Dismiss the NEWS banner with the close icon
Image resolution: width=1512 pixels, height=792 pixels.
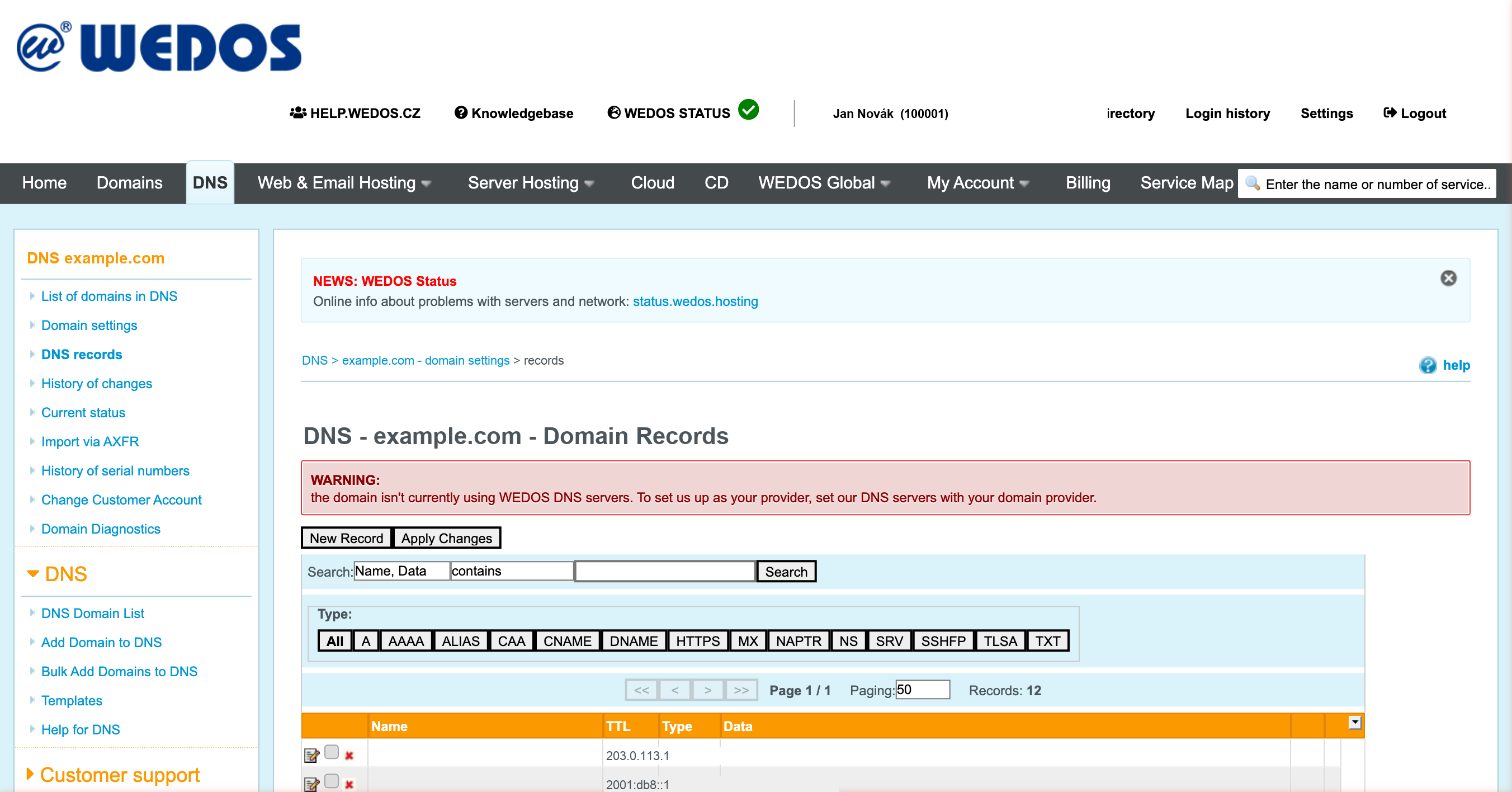1449,279
